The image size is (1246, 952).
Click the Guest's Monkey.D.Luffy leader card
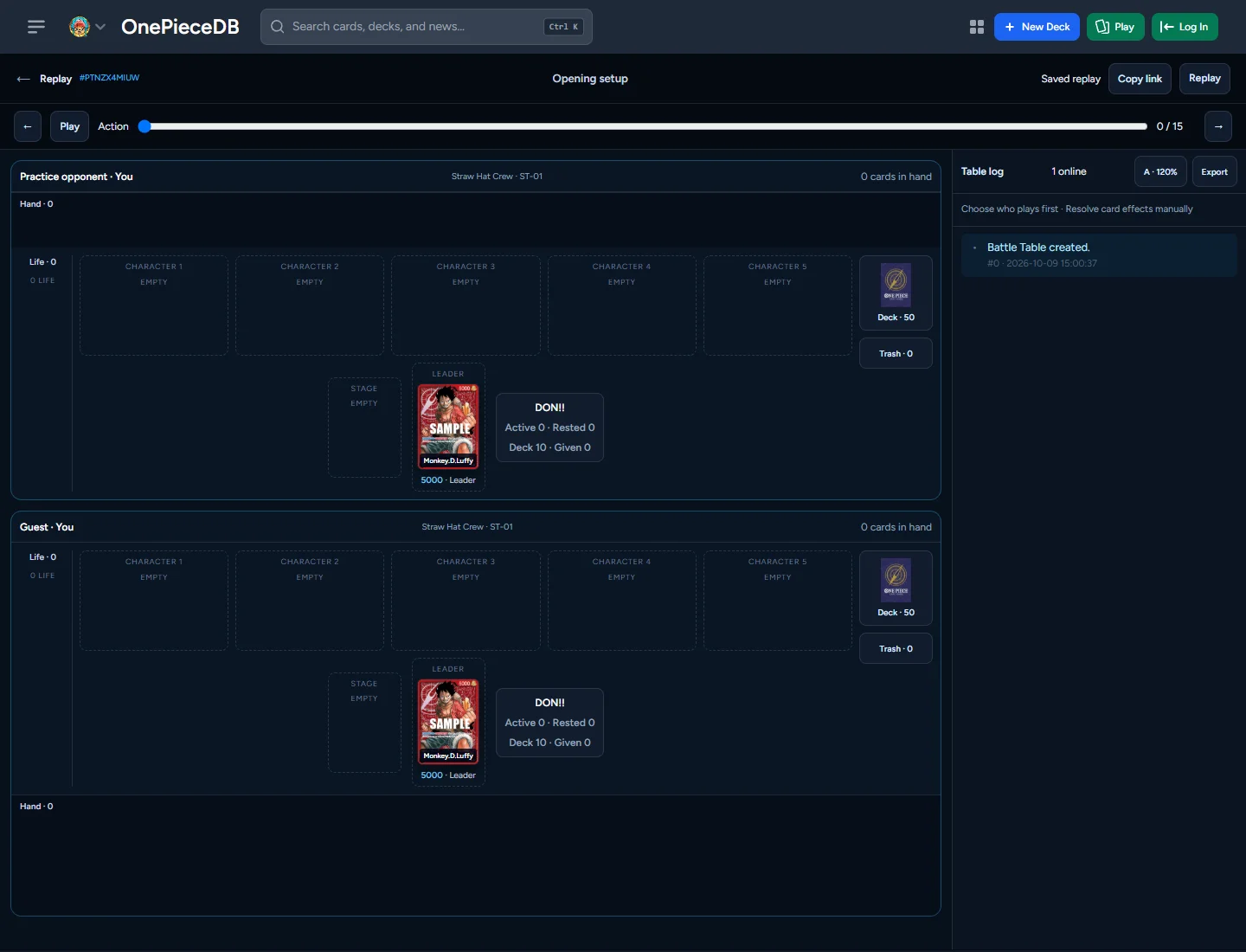(x=448, y=722)
